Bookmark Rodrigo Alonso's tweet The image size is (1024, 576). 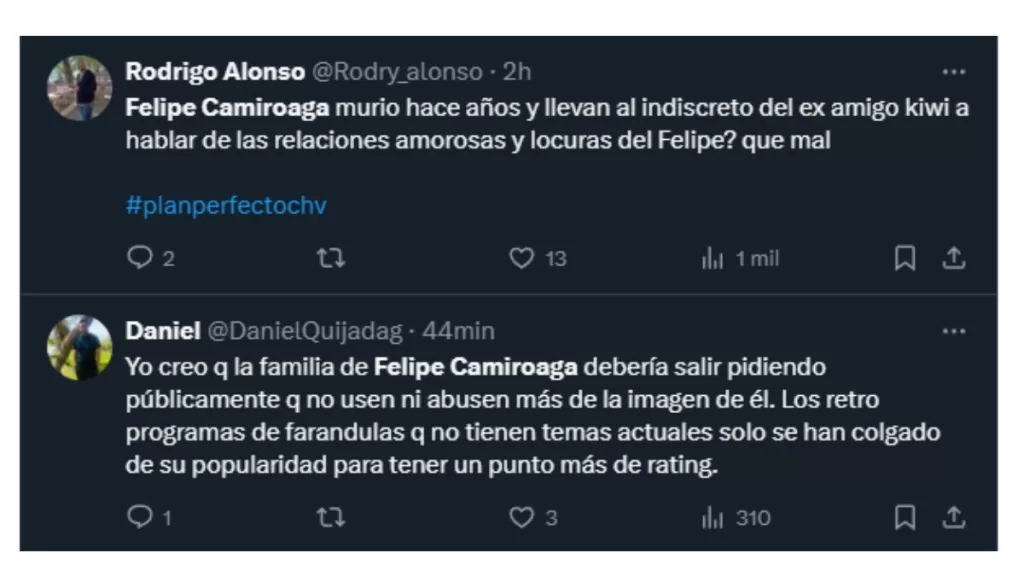(905, 258)
